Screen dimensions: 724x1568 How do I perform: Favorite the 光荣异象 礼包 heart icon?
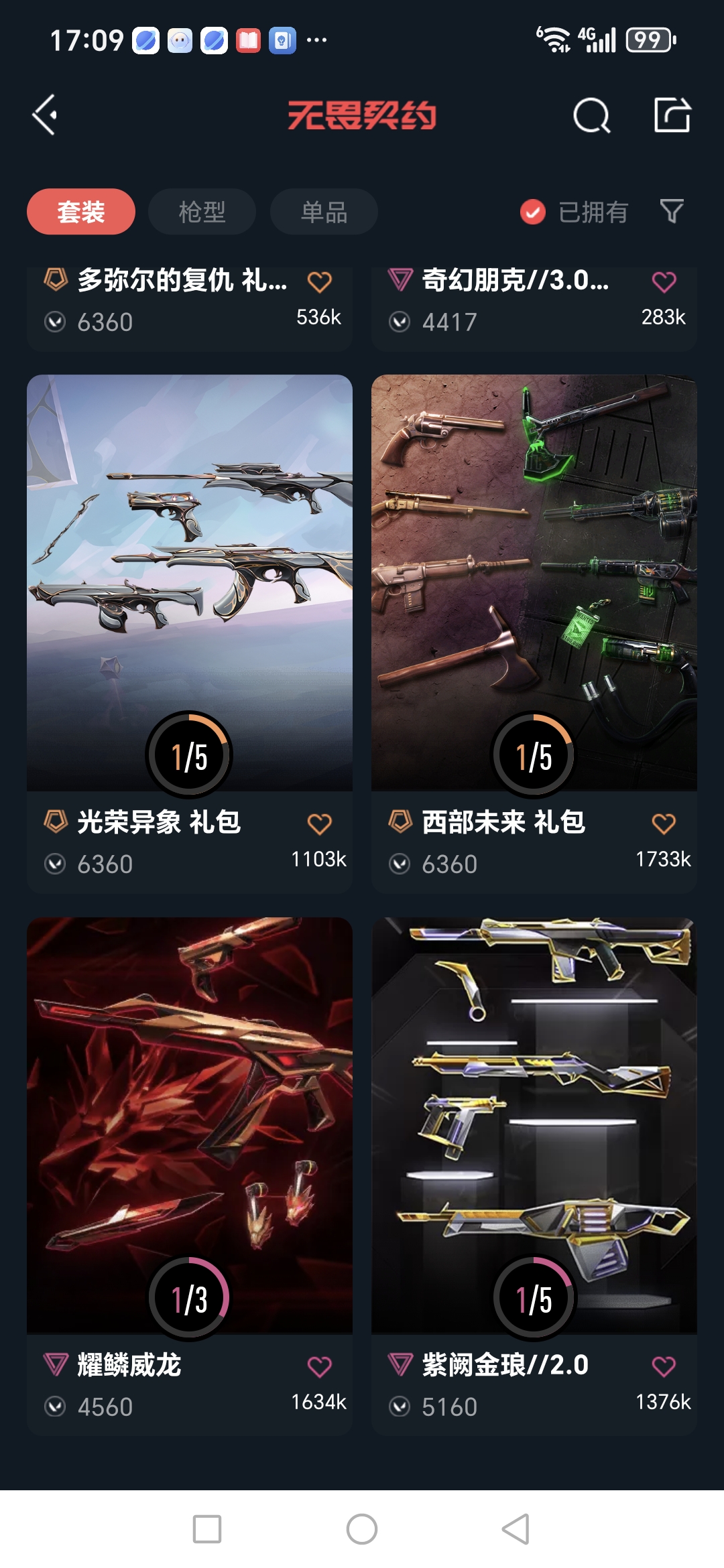click(320, 824)
